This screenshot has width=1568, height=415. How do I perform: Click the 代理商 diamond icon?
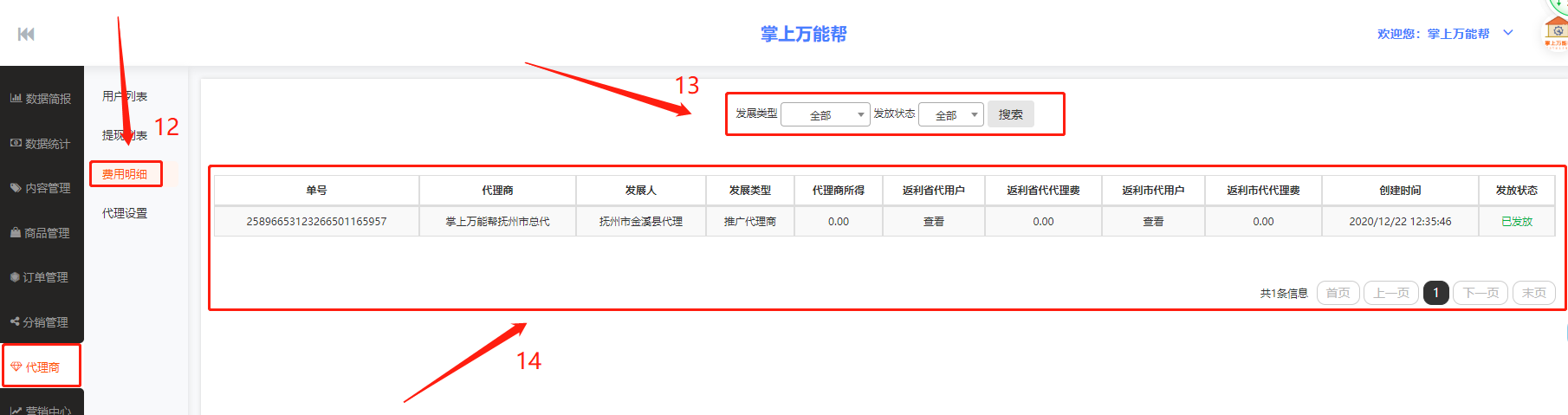pos(16,367)
